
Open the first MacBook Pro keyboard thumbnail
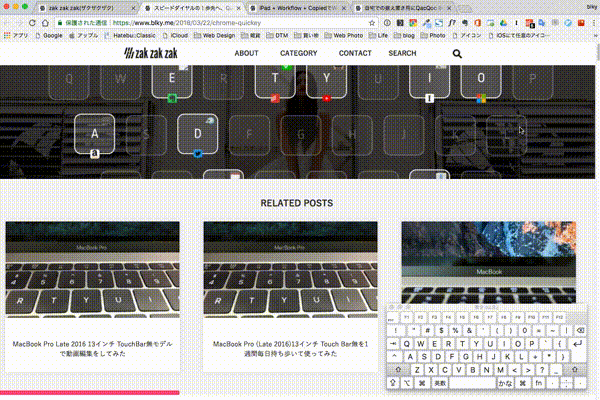click(x=92, y=270)
